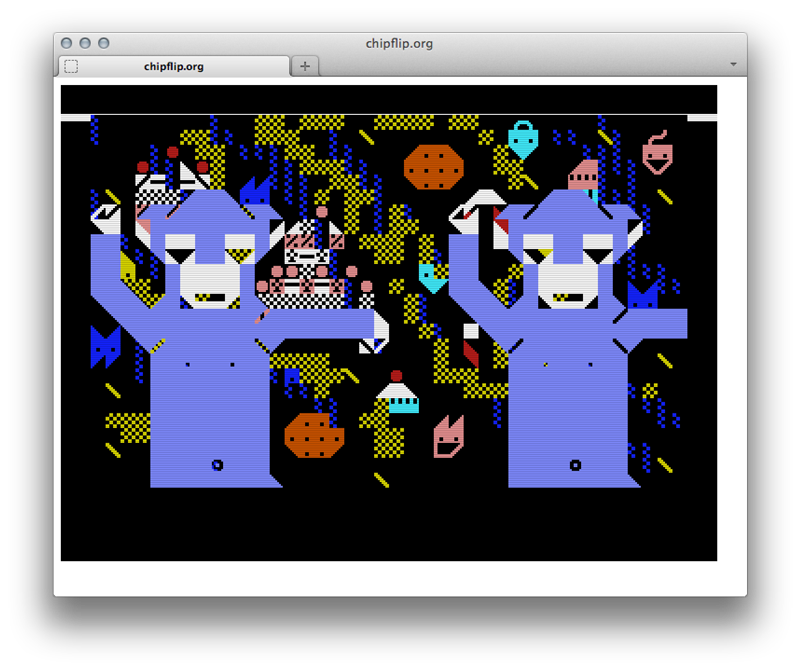Viewport: 800px width, 670px height.
Task: Open a new tab with plus button
Action: pos(305,66)
